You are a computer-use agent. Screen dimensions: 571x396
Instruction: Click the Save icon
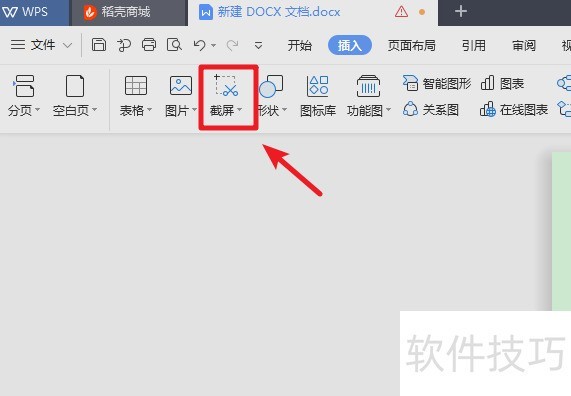99,45
